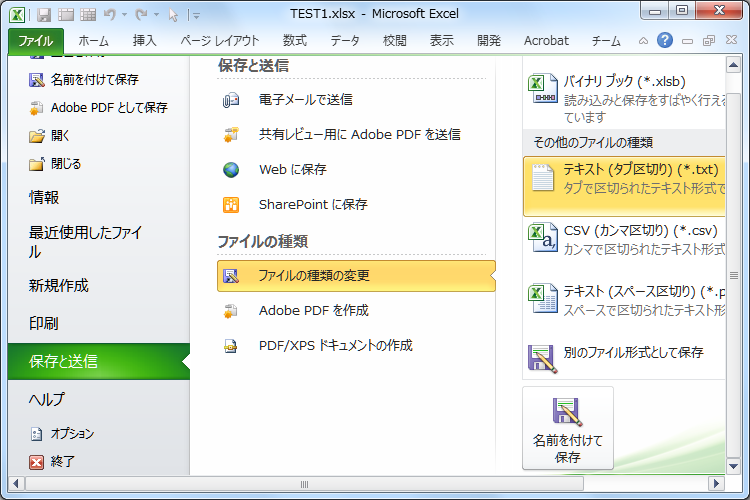Click the オプション document icon
750x500 pixels.
[36, 434]
